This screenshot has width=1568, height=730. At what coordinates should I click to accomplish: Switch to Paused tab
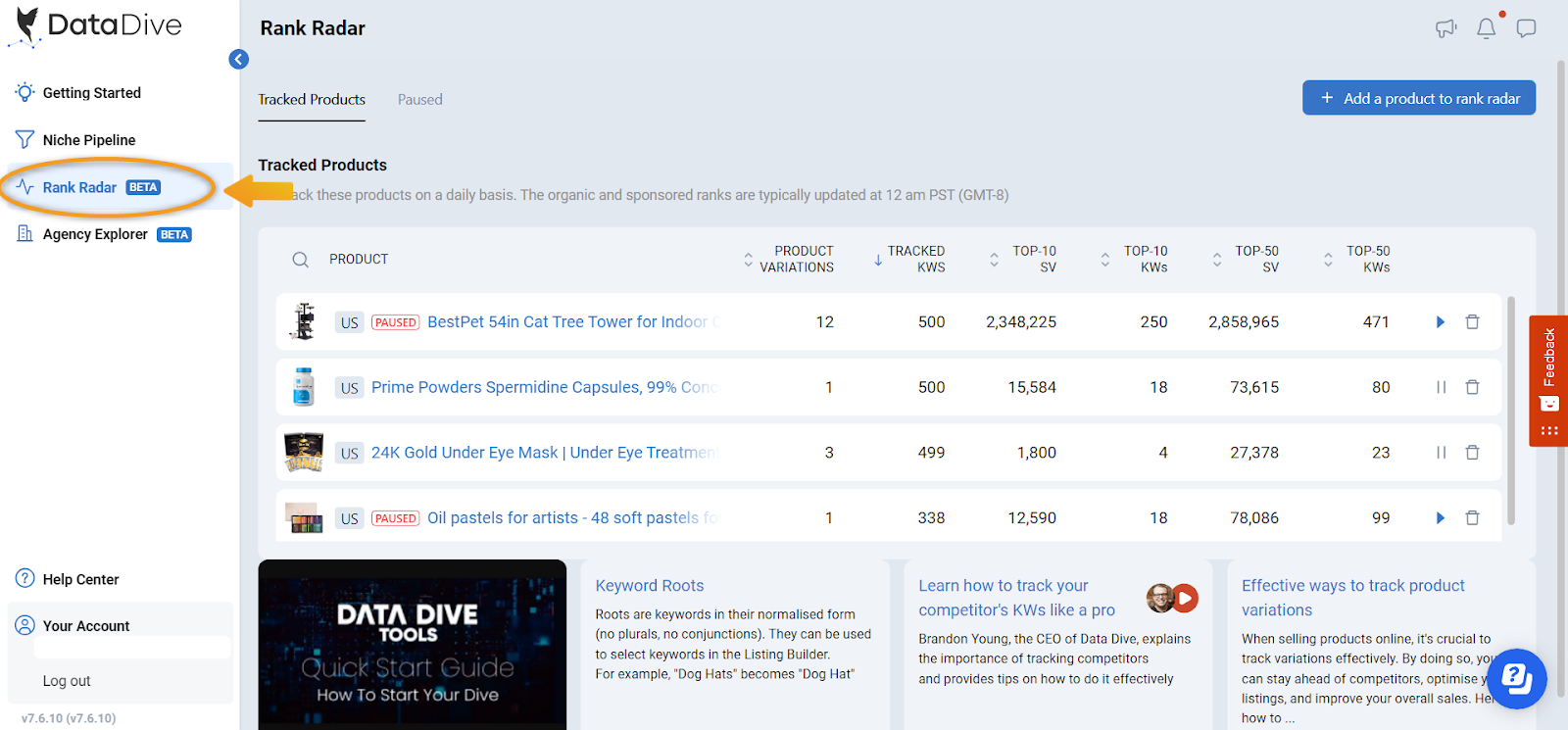tap(420, 100)
